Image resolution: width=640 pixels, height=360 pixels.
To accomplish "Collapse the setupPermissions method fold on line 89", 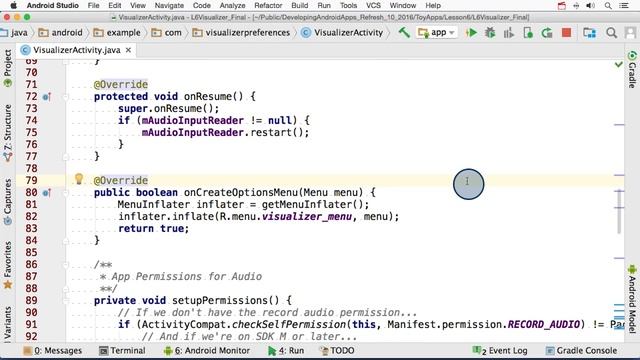I will click(x=65, y=301).
